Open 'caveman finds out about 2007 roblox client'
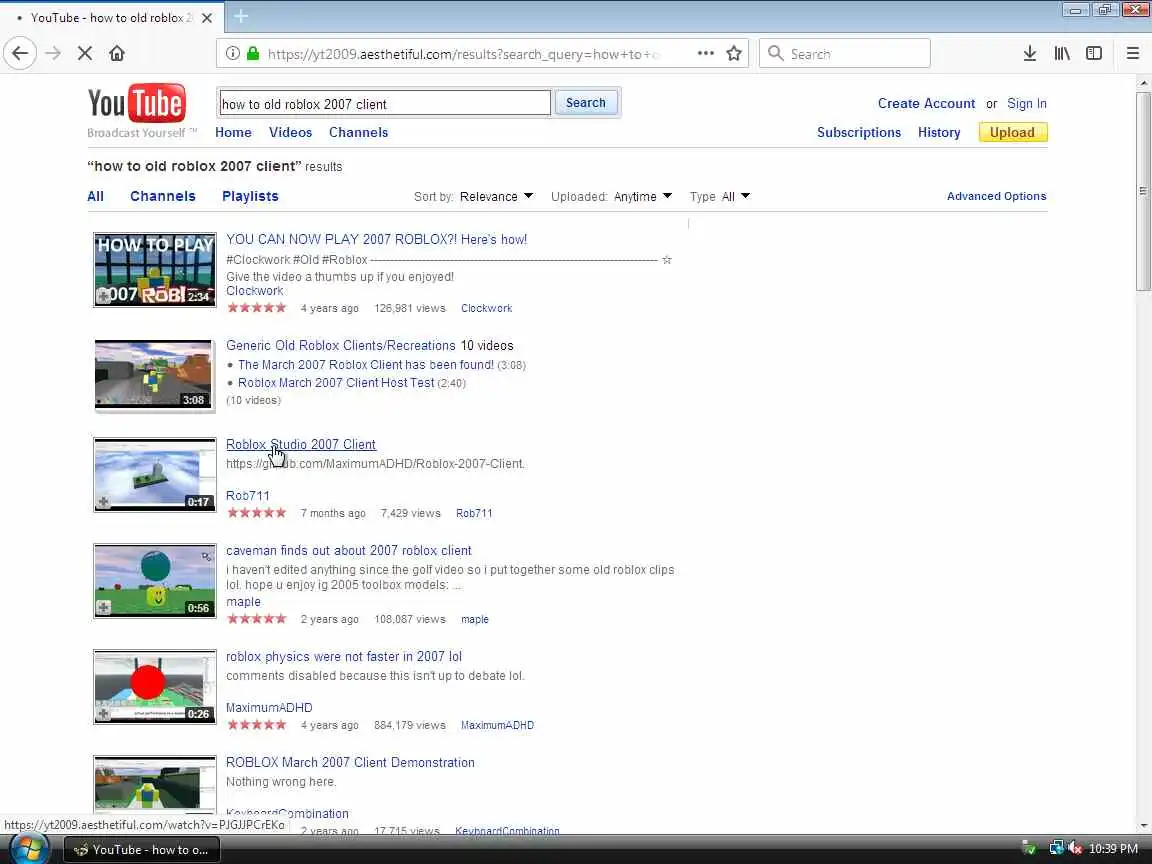Image resolution: width=1152 pixels, height=864 pixels. pos(348,550)
